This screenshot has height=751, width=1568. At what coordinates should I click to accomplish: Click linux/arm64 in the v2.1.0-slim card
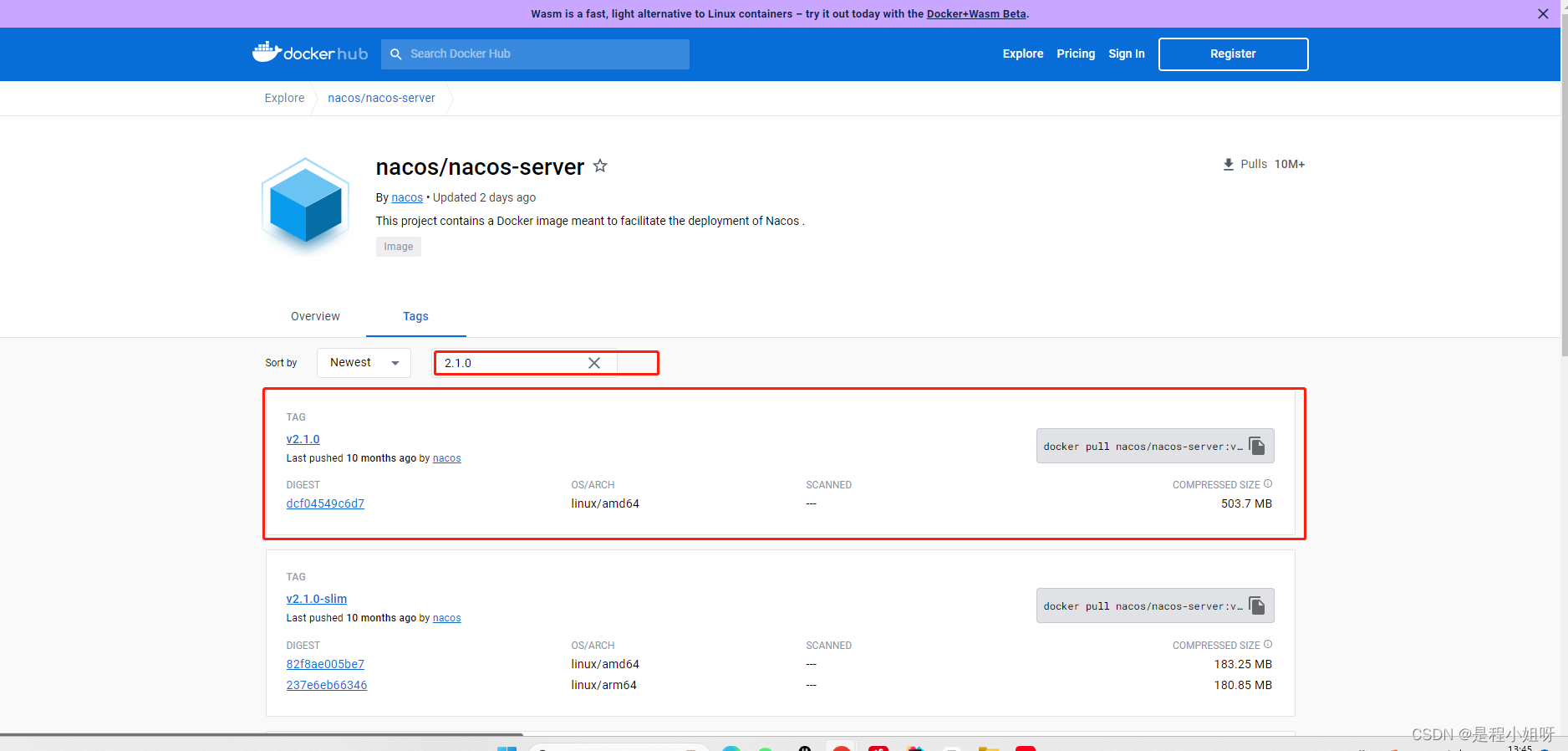pos(603,685)
